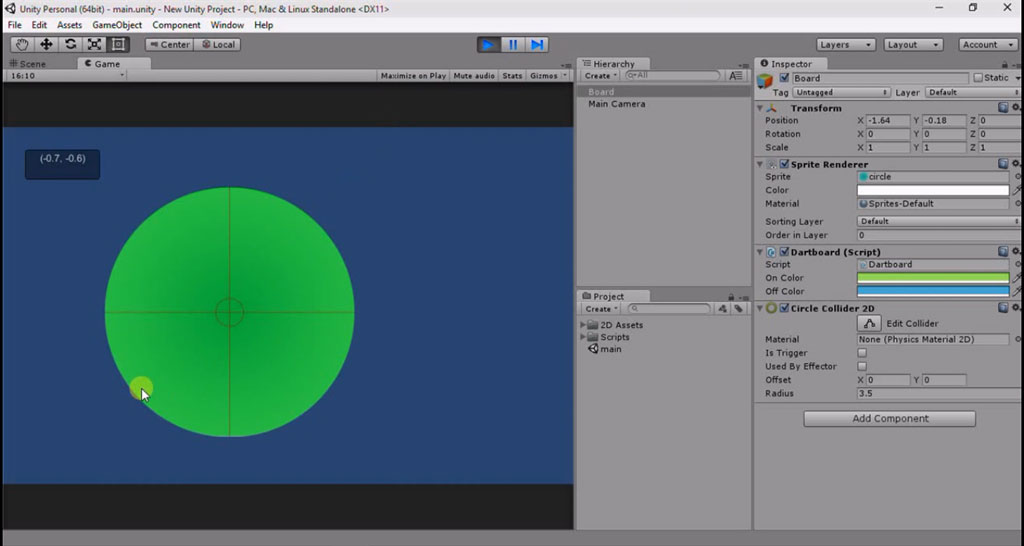
Task: Click the Step frame button
Action: tap(537, 44)
